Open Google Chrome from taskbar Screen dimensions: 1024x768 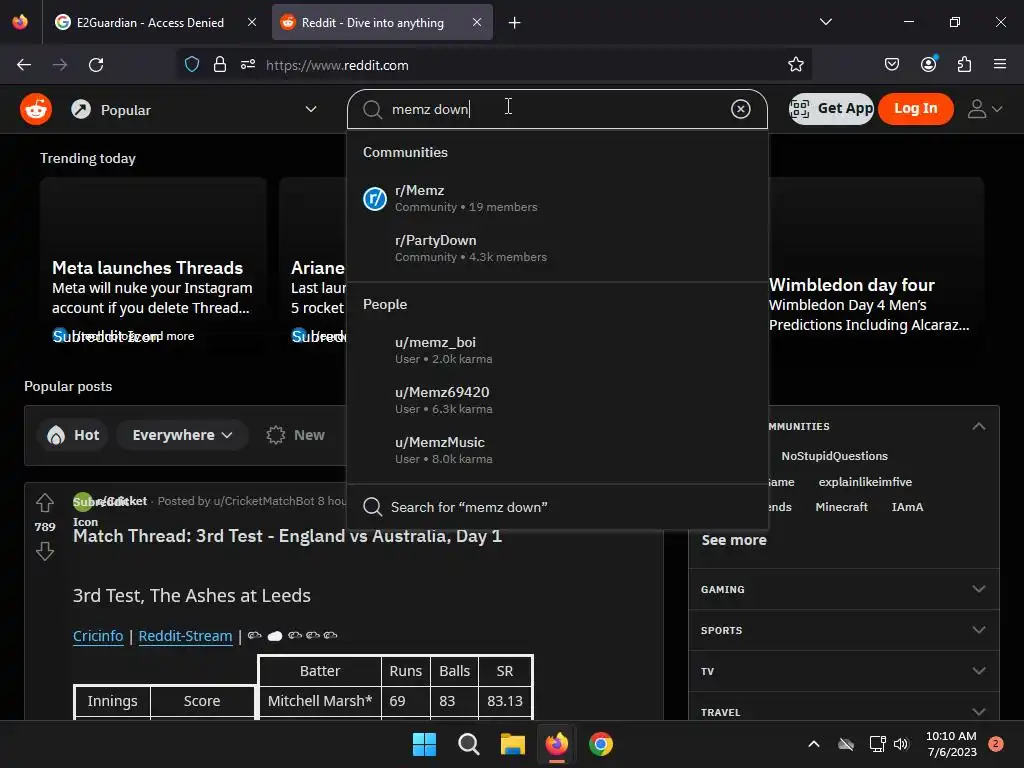[601, 744]
